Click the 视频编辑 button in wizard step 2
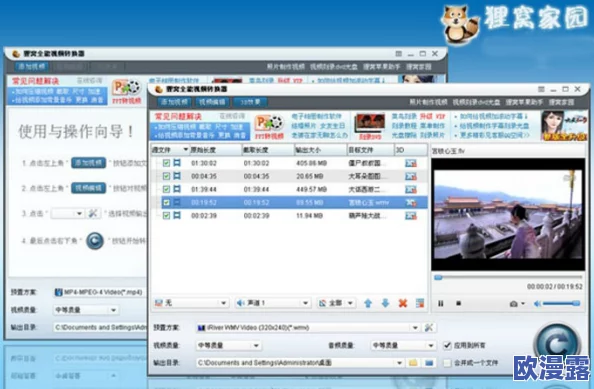This screenshot has height=389, width=594. pos(88,188)
